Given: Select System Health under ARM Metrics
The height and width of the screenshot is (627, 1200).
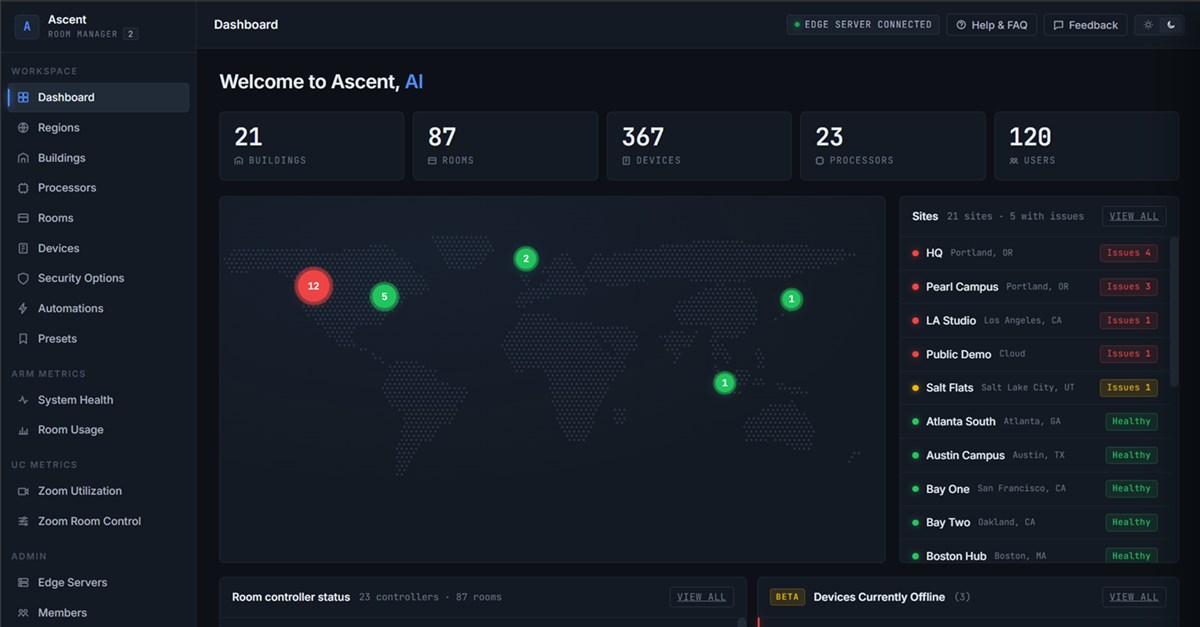Looking at the screenshot, I should [98, 400].
